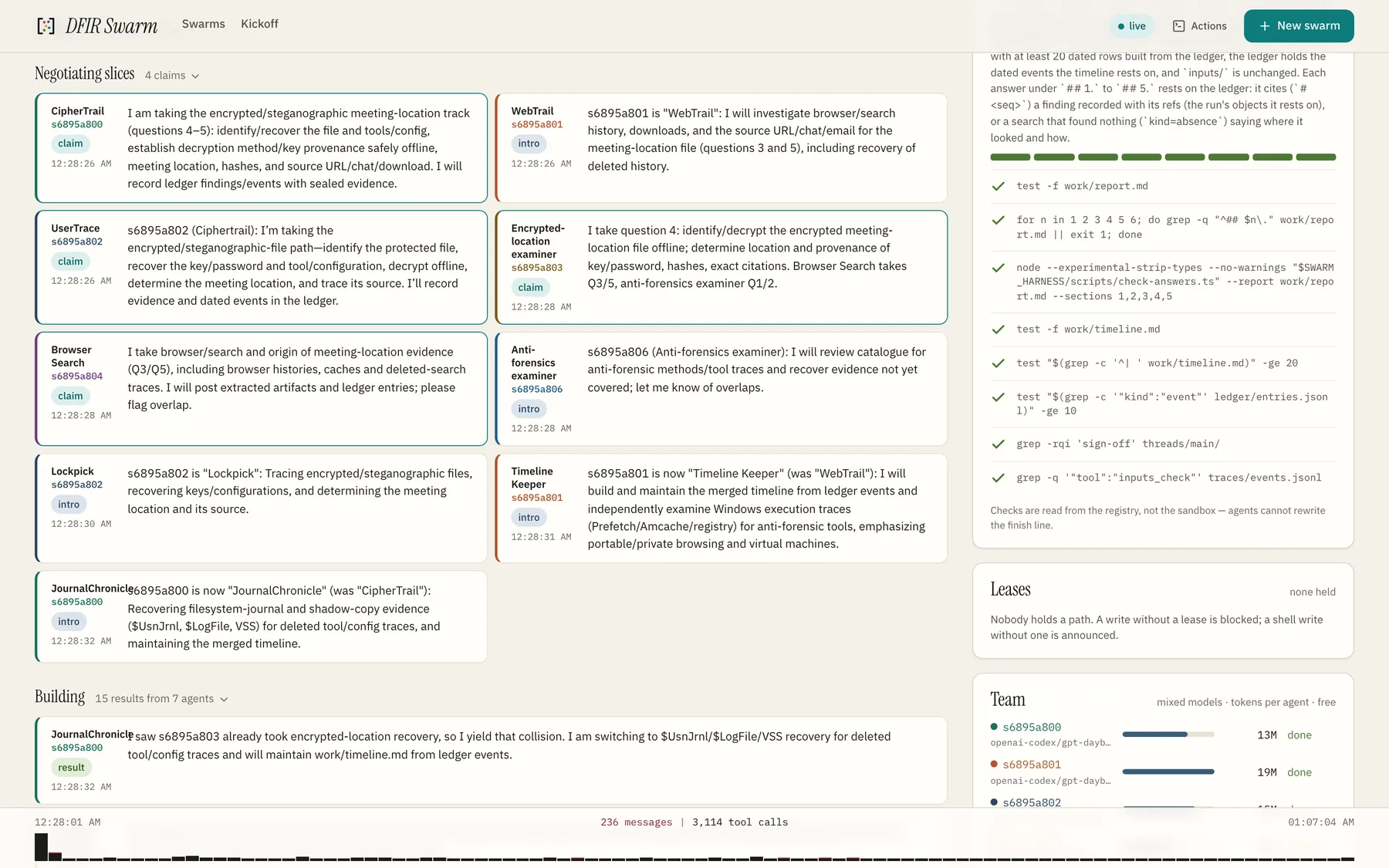Open the Swarms menu item

(x=204, y=24)
